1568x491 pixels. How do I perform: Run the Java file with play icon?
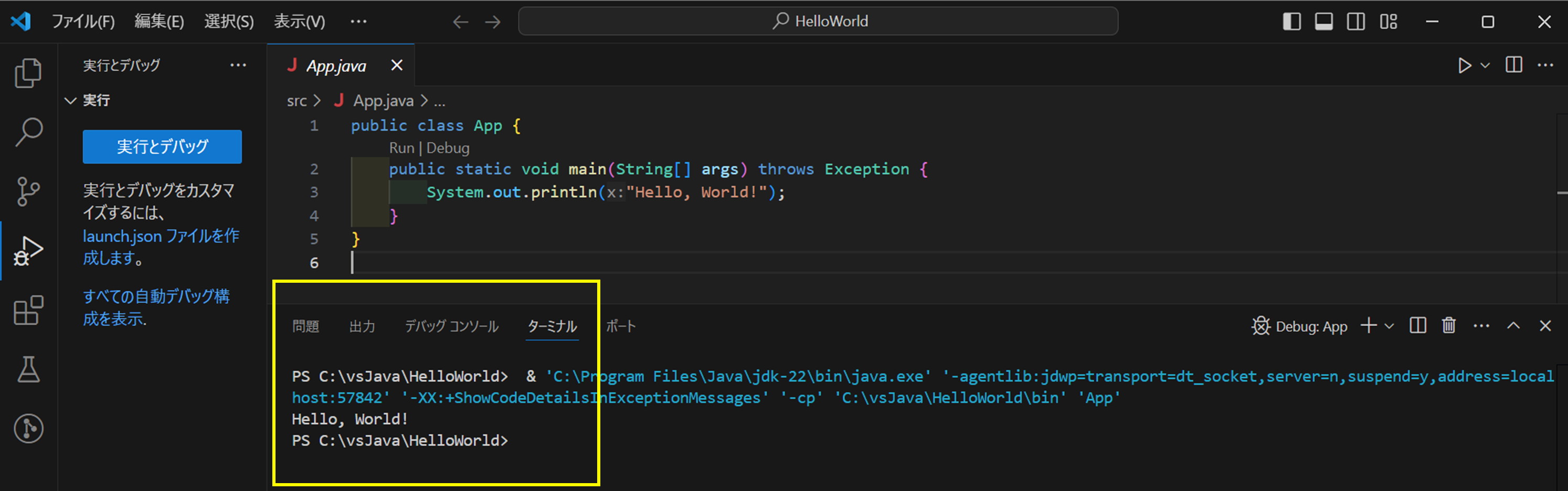pos(1465,65)
